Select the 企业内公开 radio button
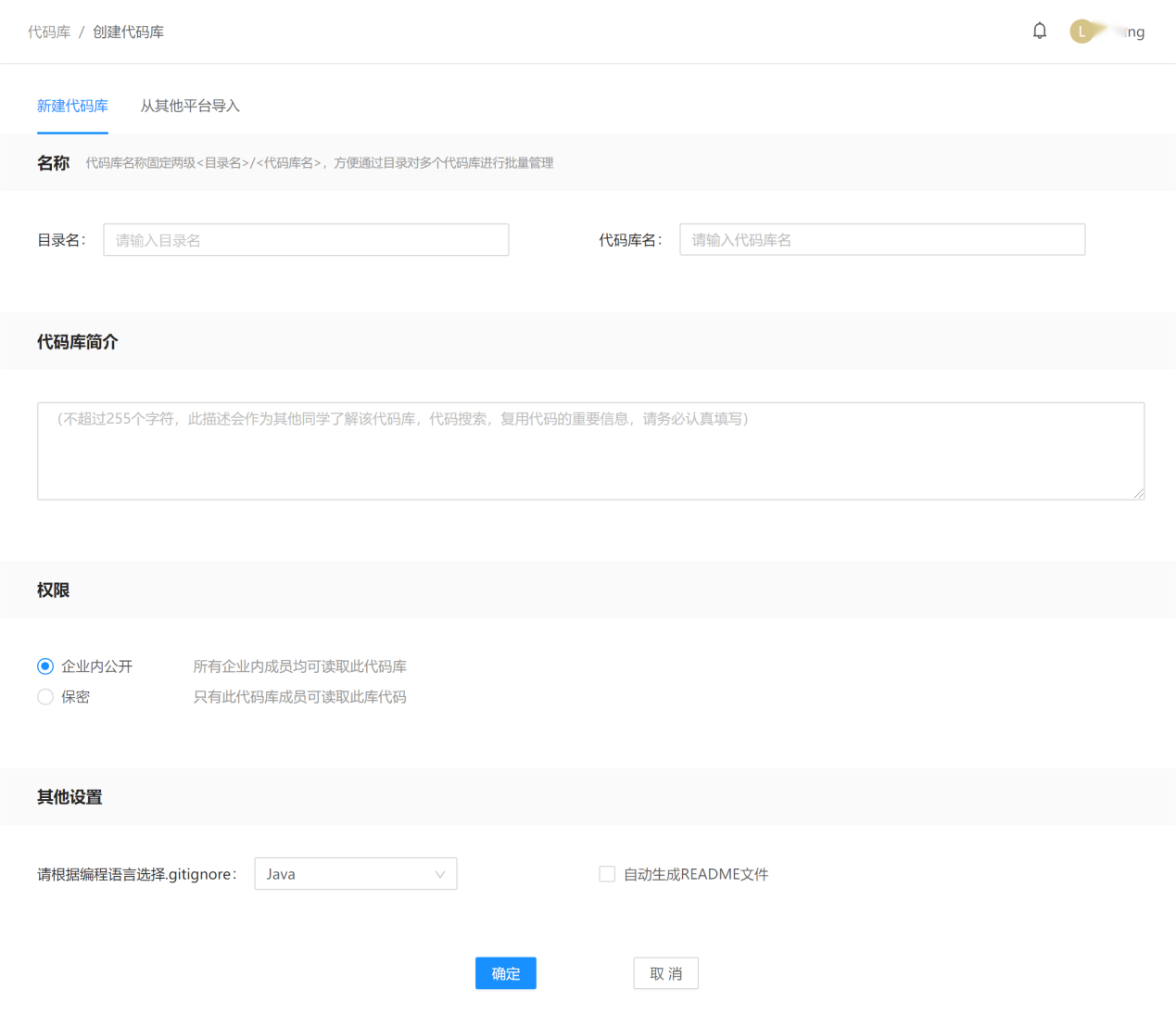 45,666
